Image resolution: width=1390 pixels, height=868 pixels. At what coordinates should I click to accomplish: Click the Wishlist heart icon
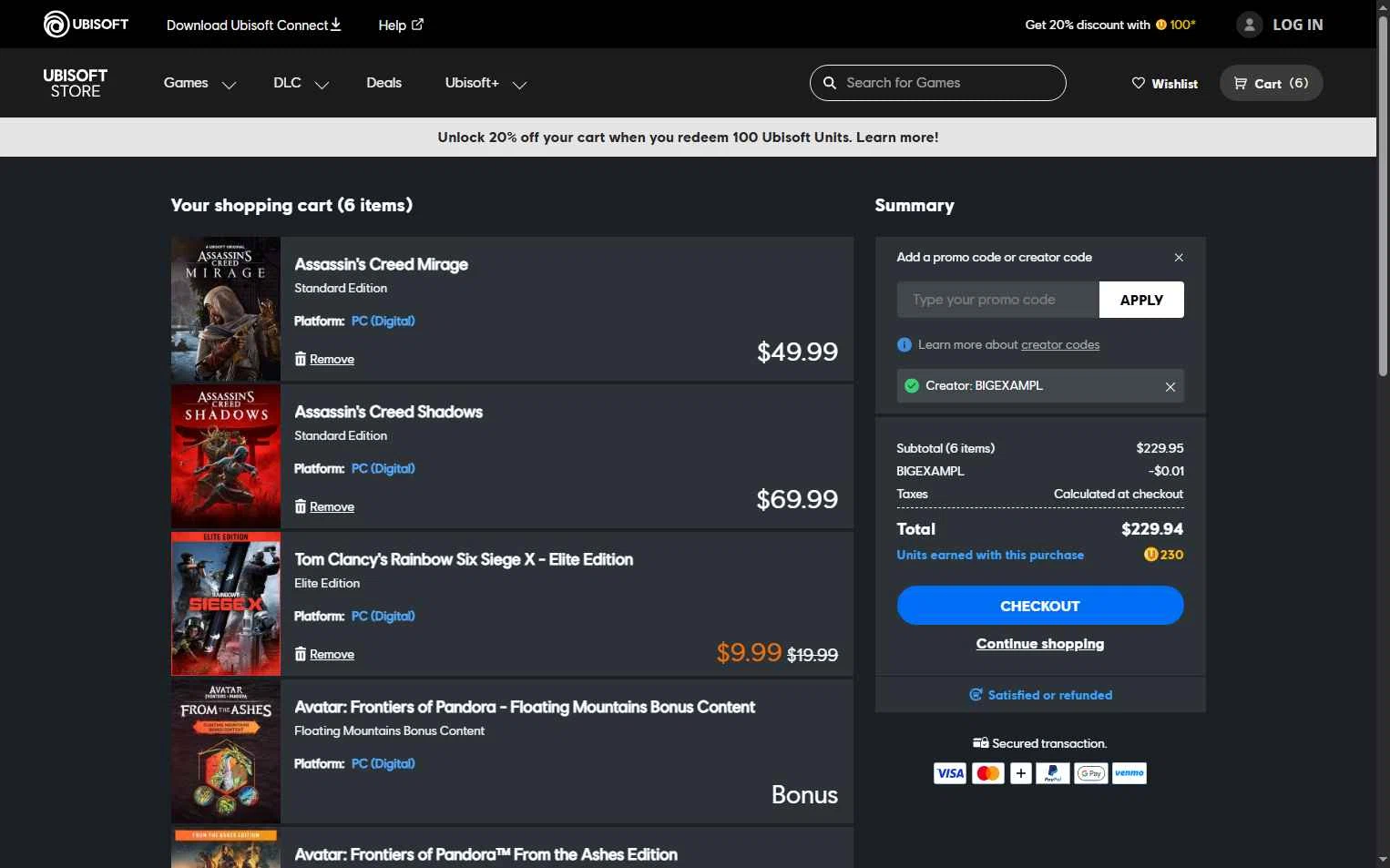1139,83
